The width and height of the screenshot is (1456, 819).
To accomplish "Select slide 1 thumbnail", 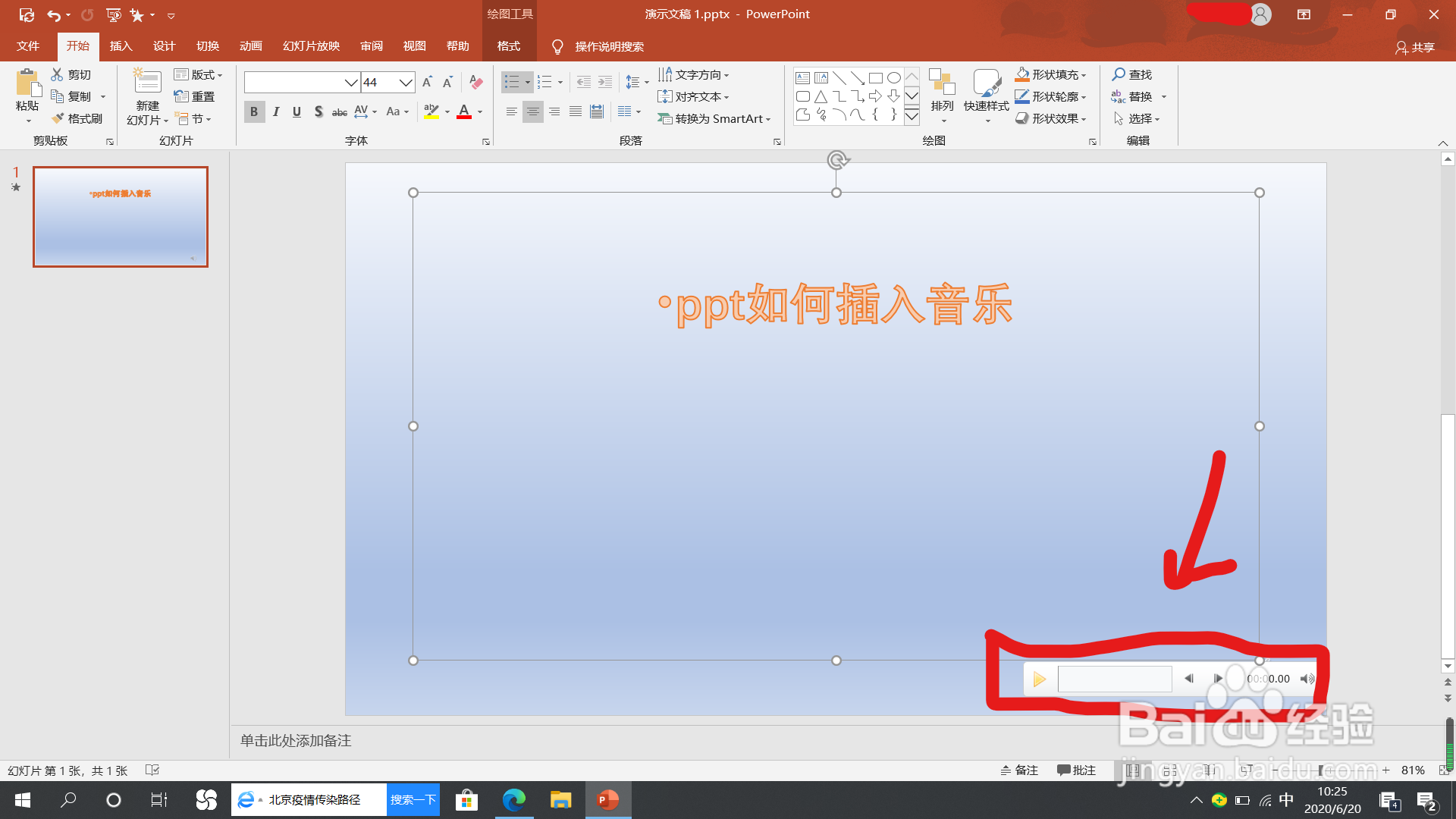I will pos(121,217).
